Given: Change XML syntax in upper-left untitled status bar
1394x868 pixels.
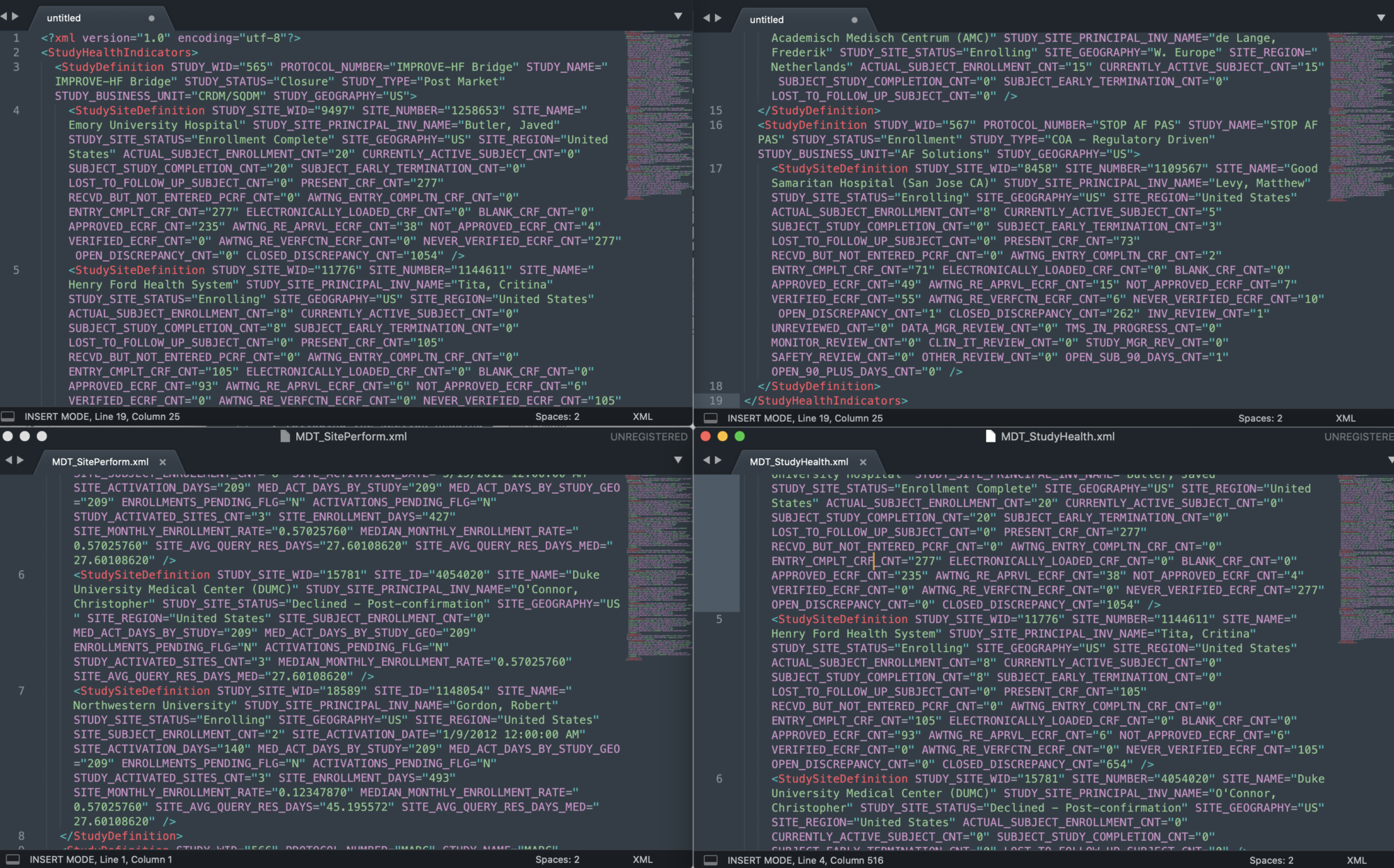Looking at the screenshot, I should [x=643, y=417].
